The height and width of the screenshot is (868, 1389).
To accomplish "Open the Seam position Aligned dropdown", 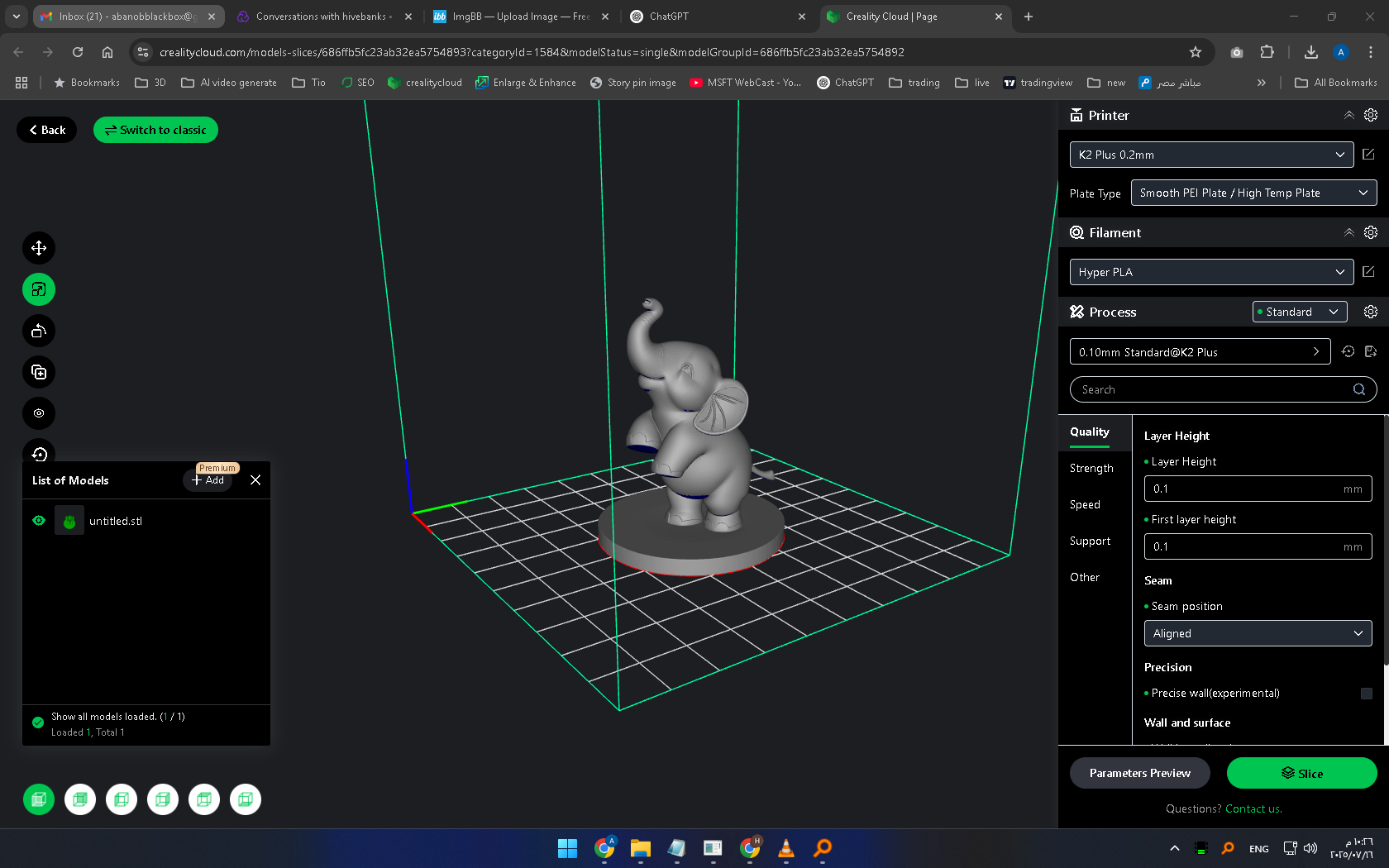I will click(1258, 633).
